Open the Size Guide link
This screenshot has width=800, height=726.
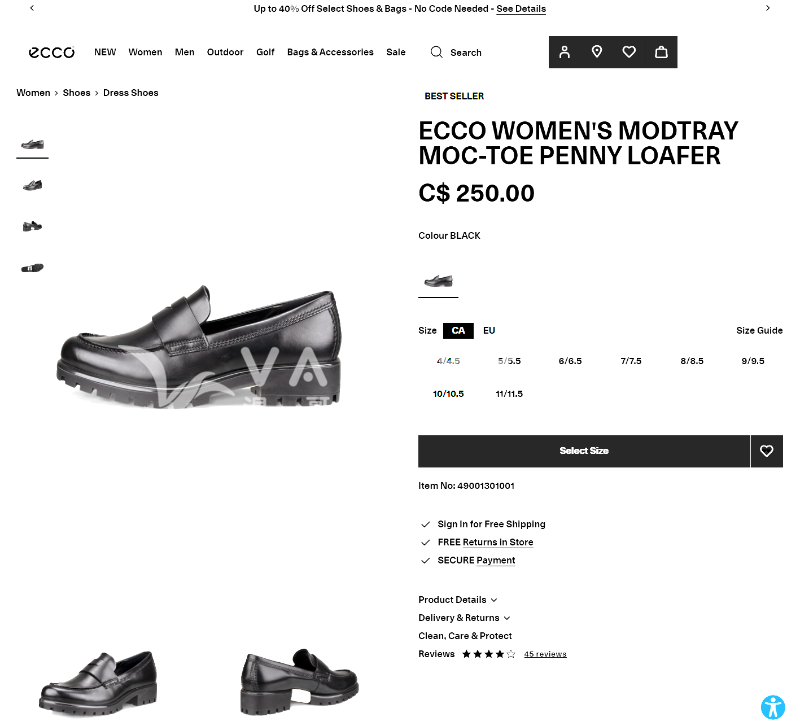[x=759, y=331]
